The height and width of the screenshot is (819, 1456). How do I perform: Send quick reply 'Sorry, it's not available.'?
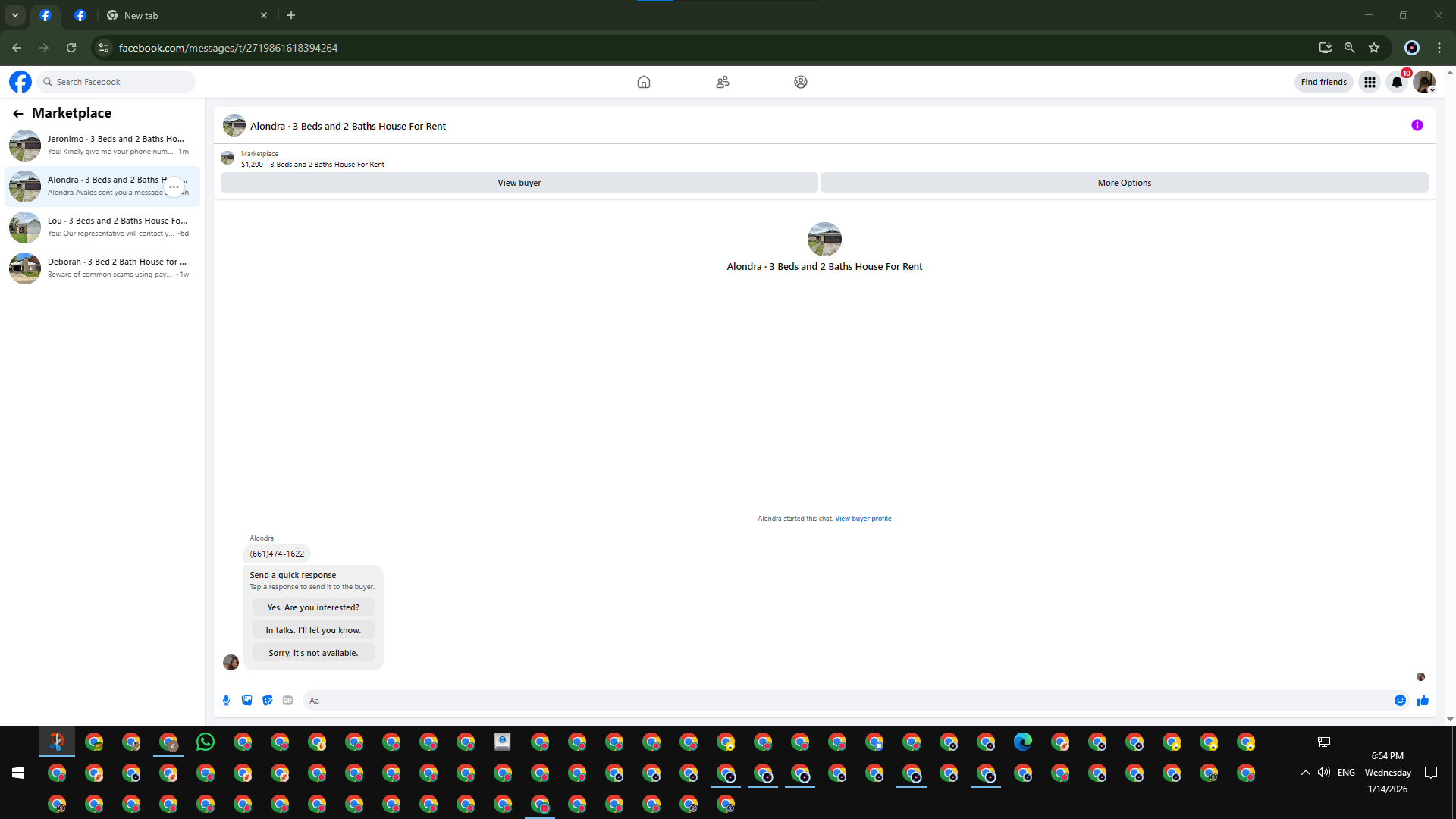313,653
